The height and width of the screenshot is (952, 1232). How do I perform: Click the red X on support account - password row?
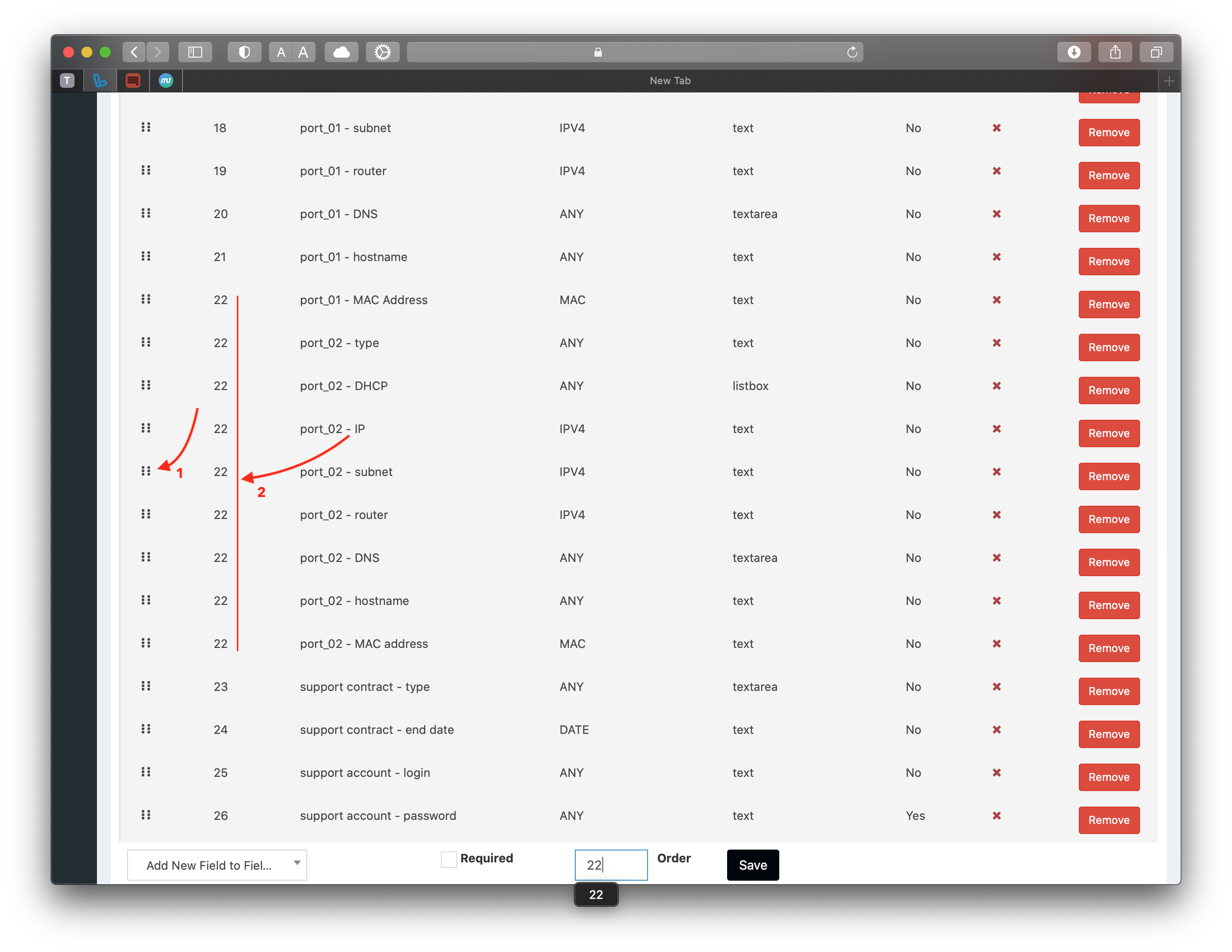tap(996, 816)
